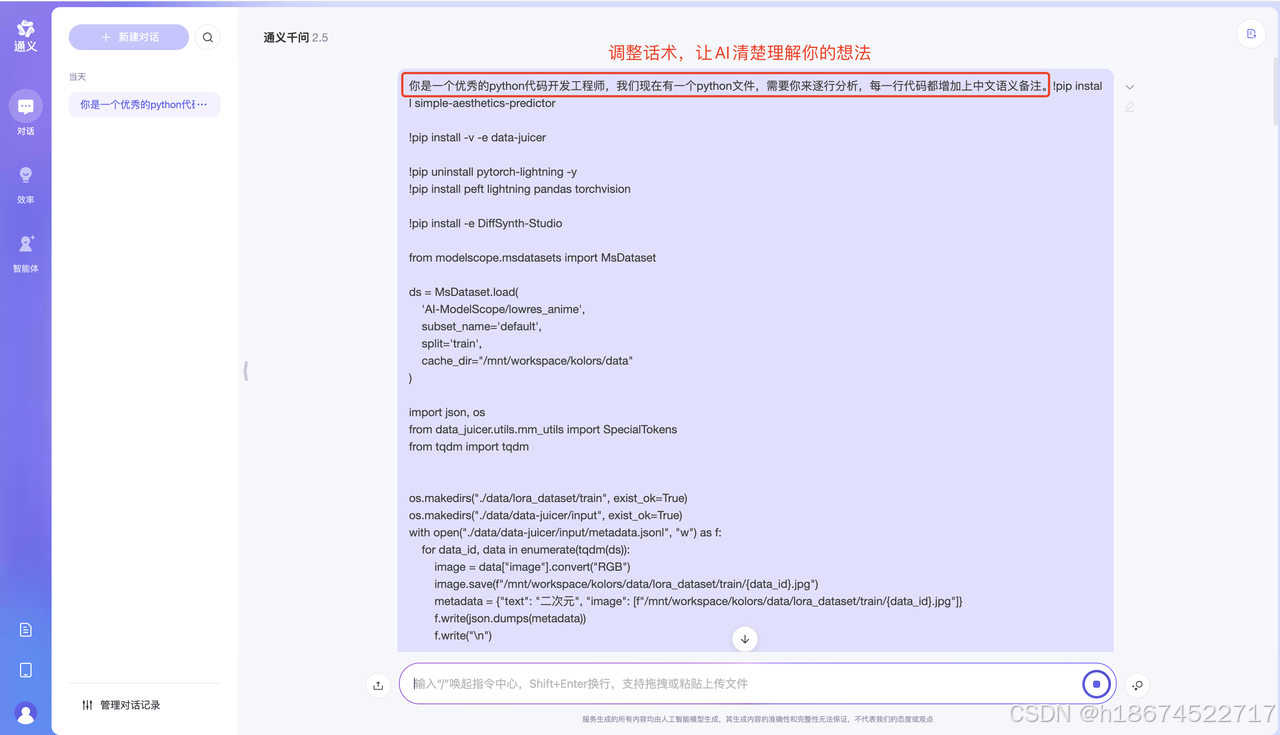Click line 'f.write(json.dumps(metadata))'
The image size is (1280, 735).
click(x=510, y=619)
